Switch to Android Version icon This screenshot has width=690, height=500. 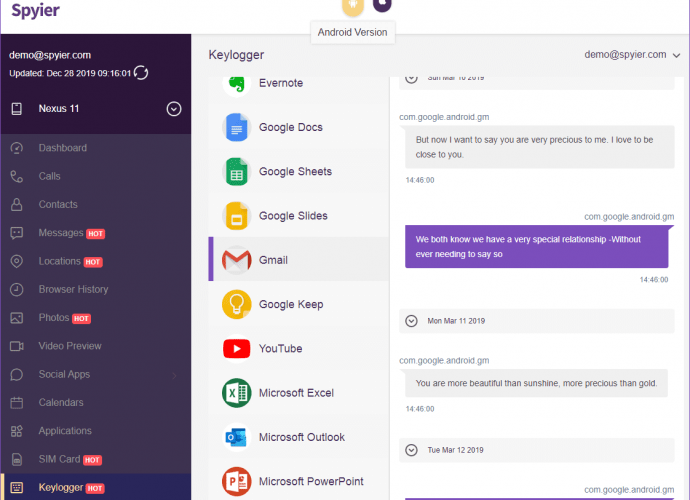click(x=353, y=6)
